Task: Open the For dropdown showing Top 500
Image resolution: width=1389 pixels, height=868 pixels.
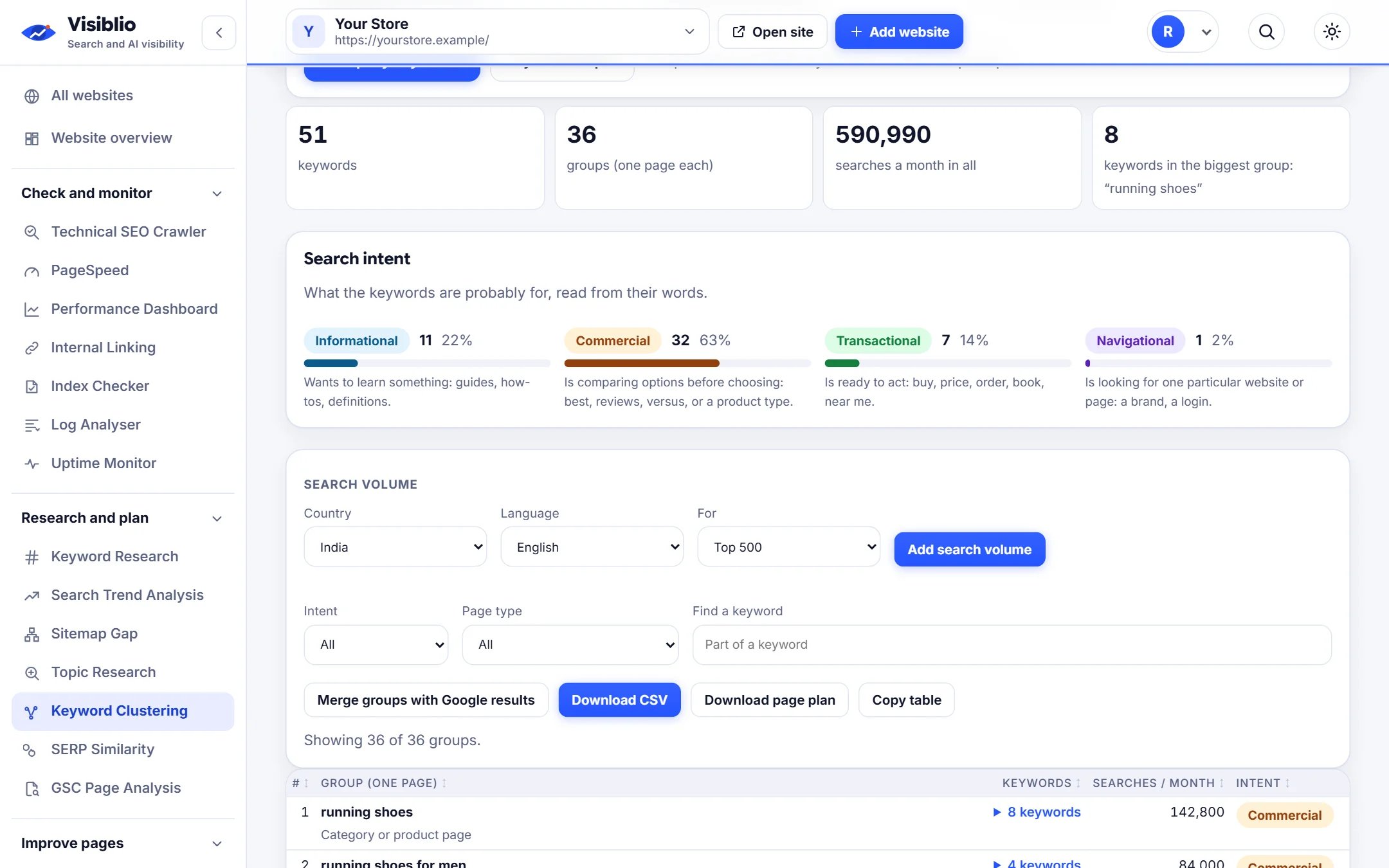Action: 788,547
